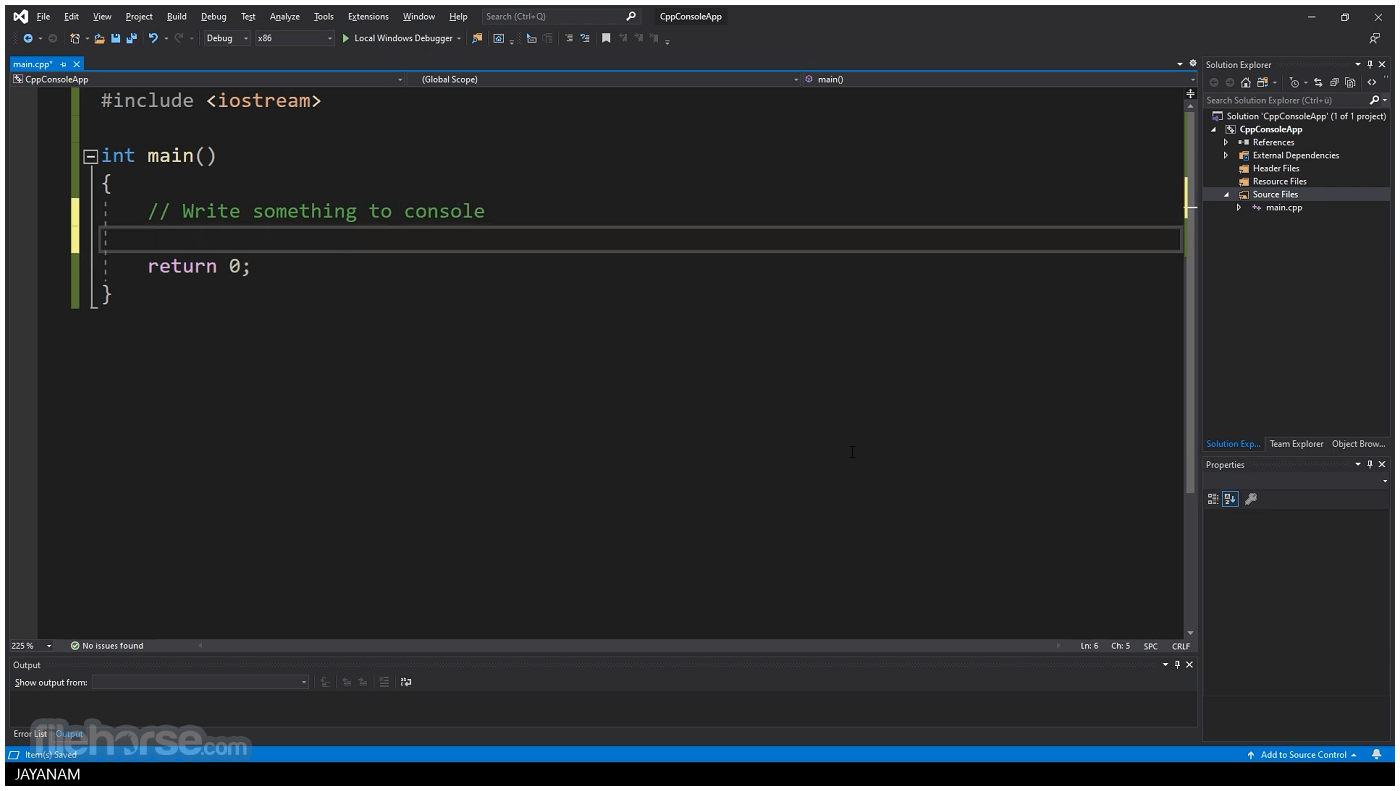Click the Live Share feedback icon top right
The width and height of the screenshot is (1400, 791).
1375,38
